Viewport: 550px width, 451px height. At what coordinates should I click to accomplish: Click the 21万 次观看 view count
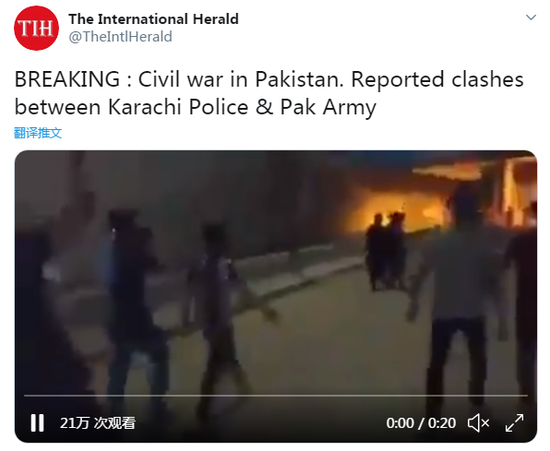click(98, 423)
